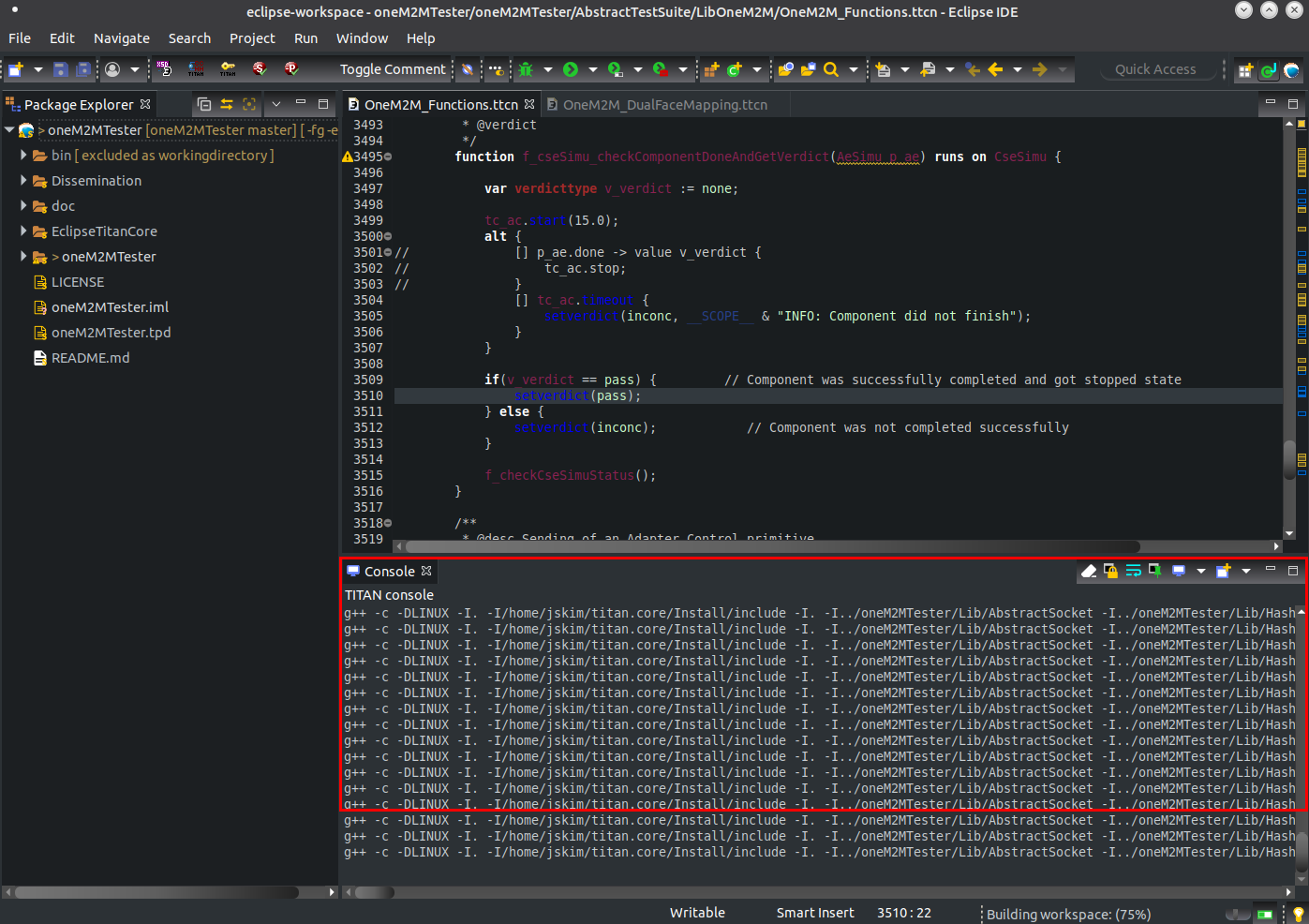Click the Display Selected Console monitor icon

click(x=1179, y=571)
